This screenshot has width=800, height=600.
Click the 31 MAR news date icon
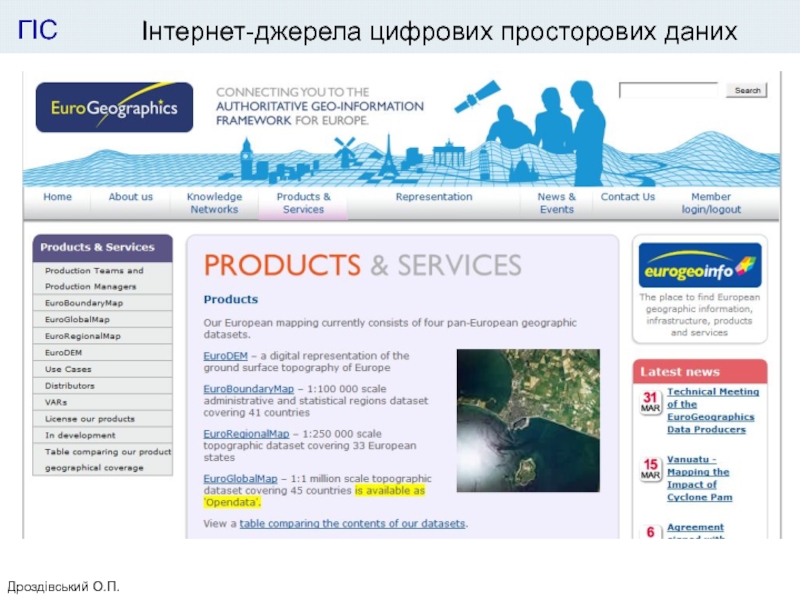coord(650,402)
